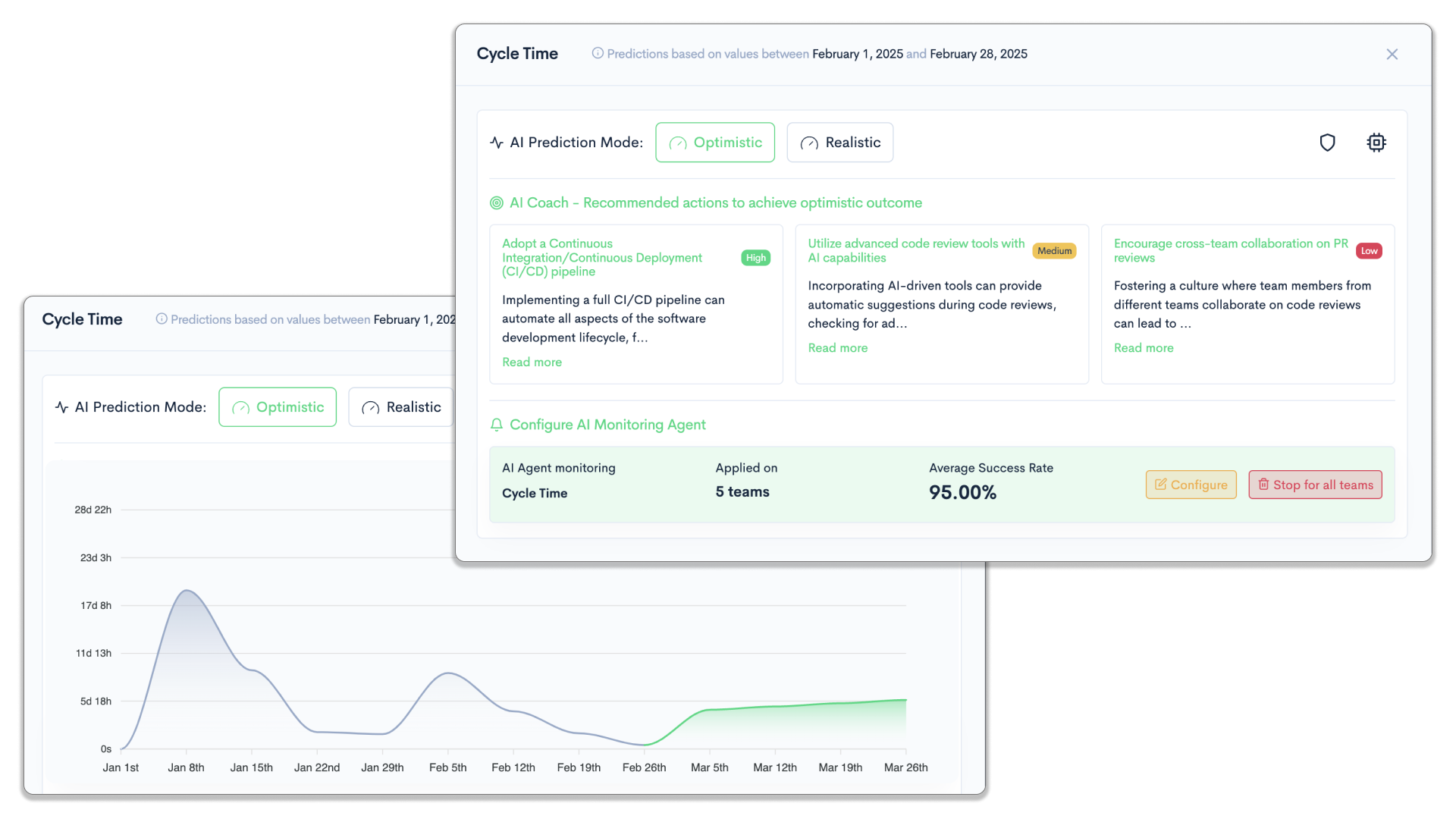Click the Jan 8th peak on the chart line
The image size is (1456, 819).
(187, 591)
